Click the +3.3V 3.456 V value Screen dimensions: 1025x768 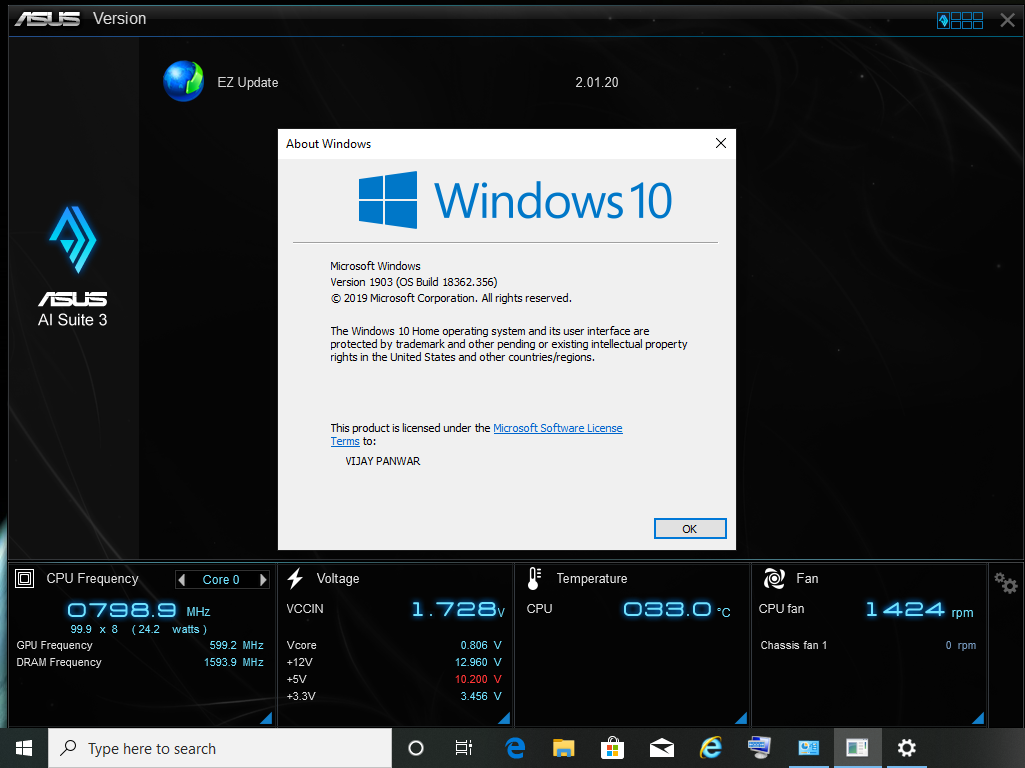(480, 696)
